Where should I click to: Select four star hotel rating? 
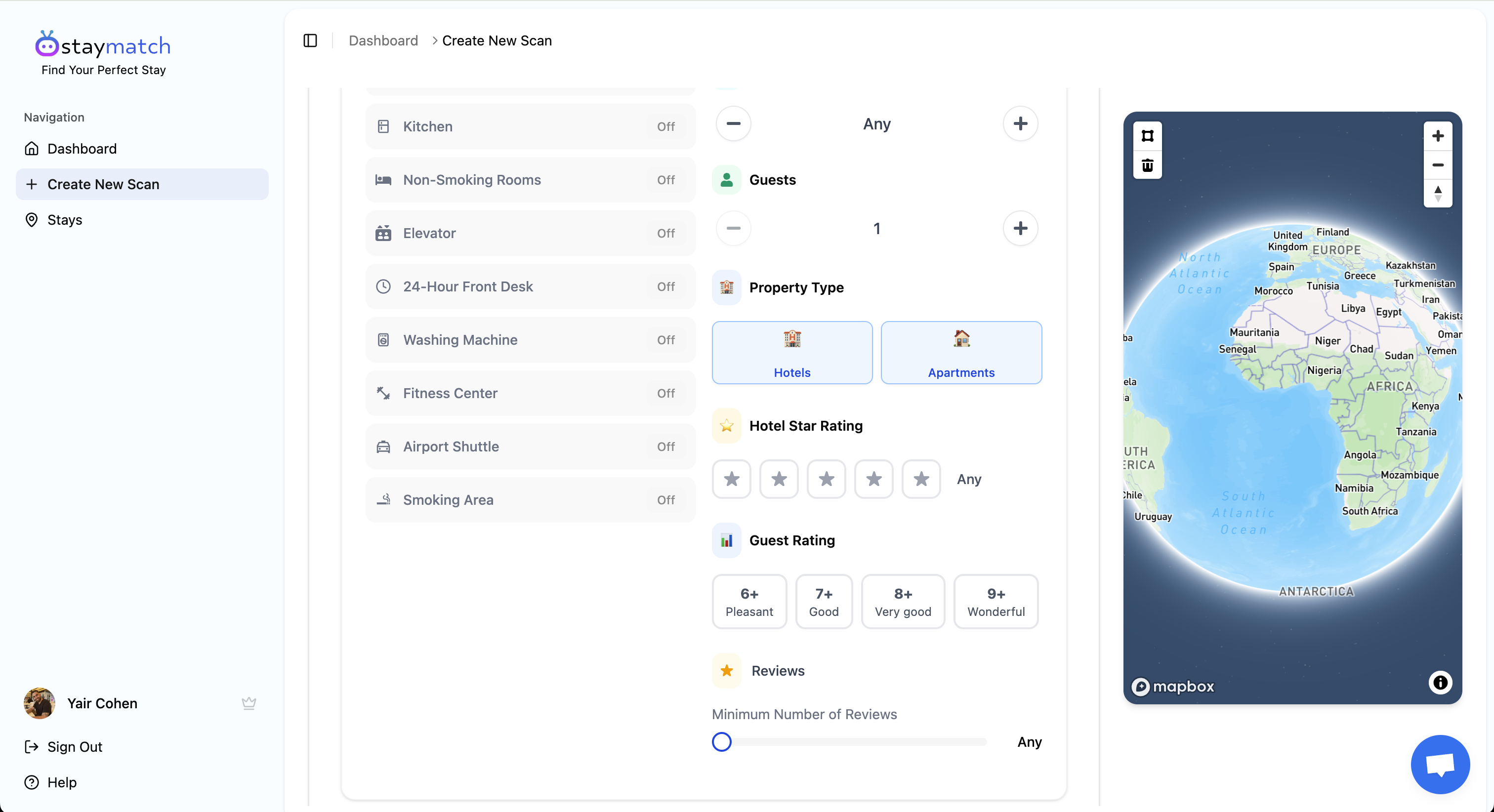(874, 479)
